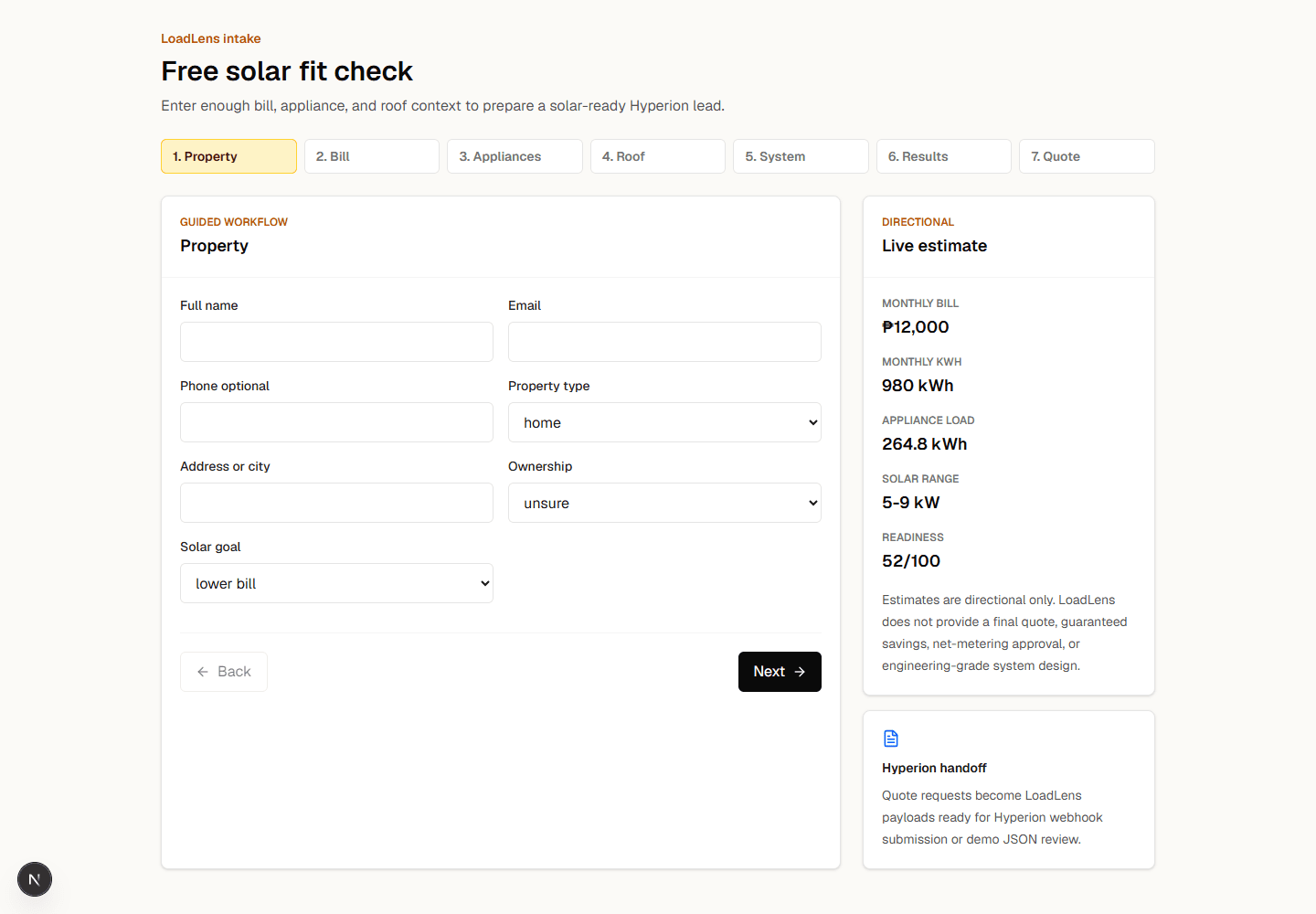Click the DIRECTIONAL label
Image resolution: width=1316 pixels, height=914 pixels.
click(x=918, y=222)
